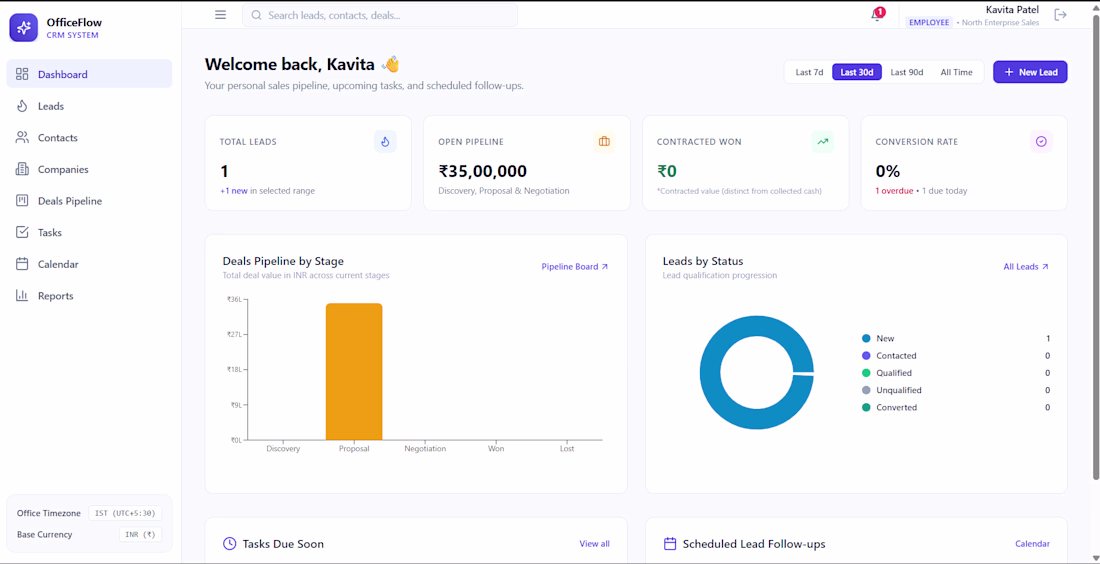
Task: Click the Unqualified status gray legend dot
Action: tap(866, 390)
